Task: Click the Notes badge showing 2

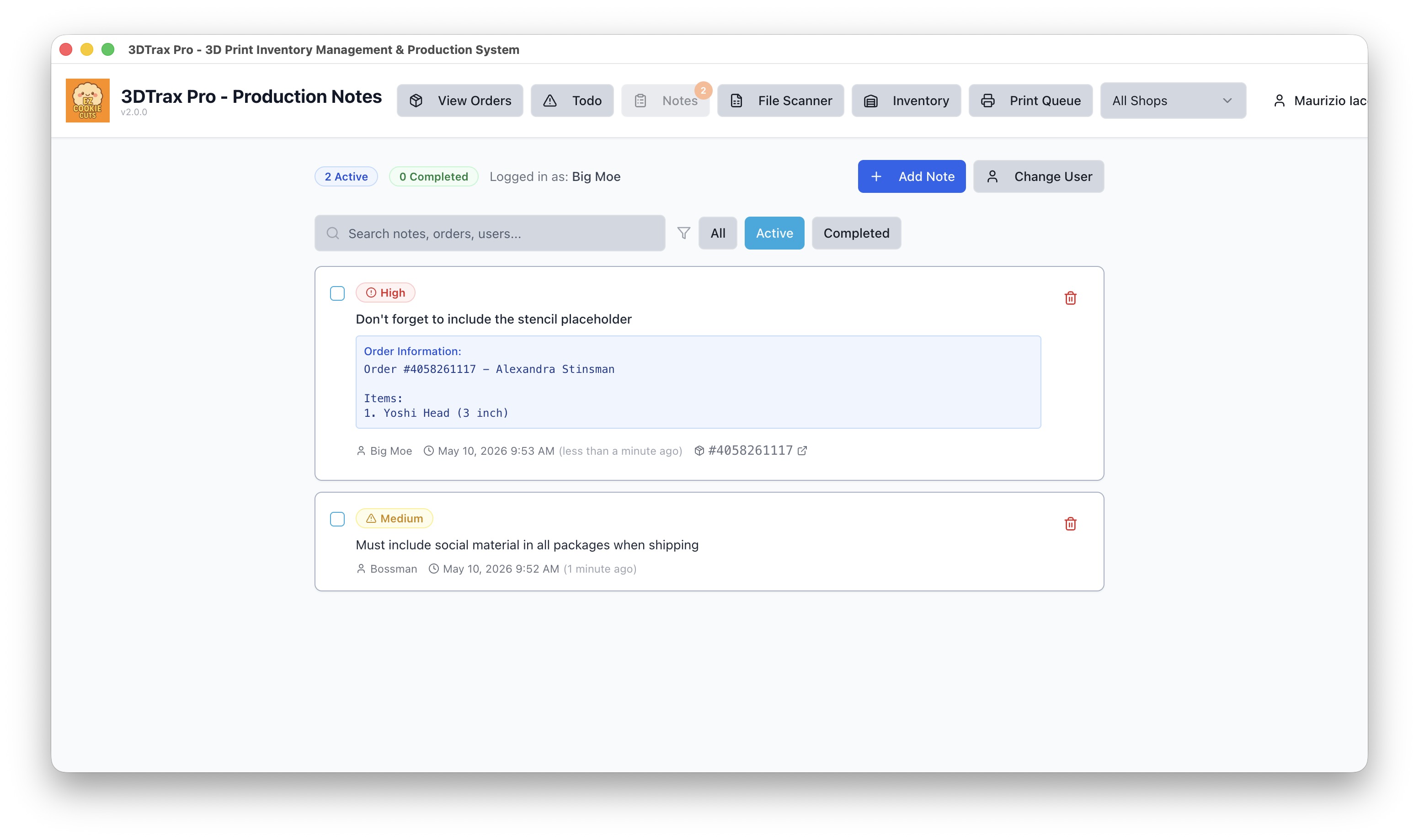Action: pyautogui.click(x=703, y=90)
